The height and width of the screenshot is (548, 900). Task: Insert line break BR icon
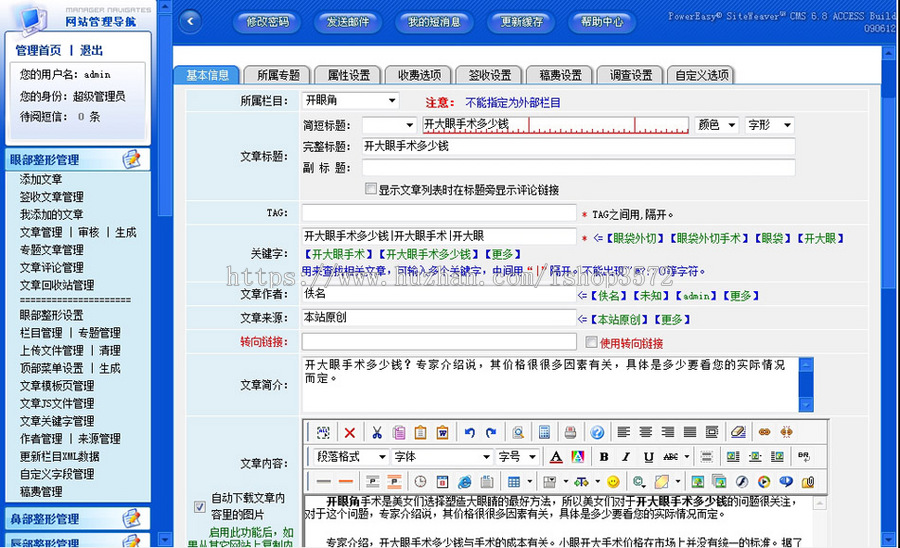[x=804, y=457]
